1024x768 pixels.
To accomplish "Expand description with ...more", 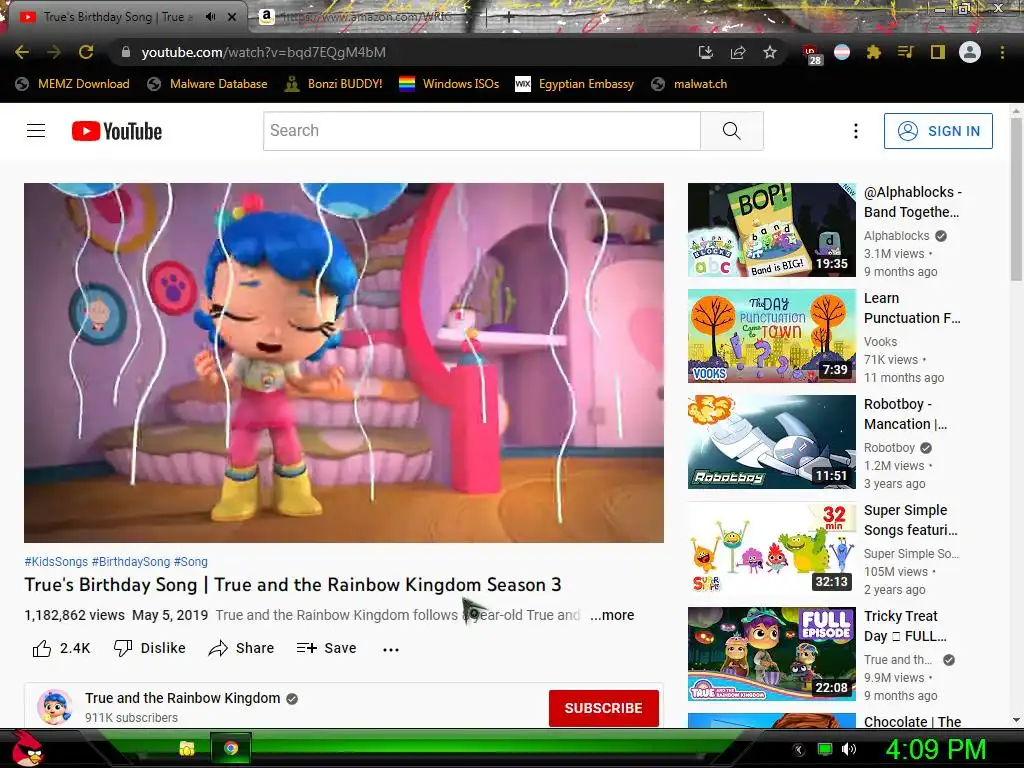I will coord(612,615).
